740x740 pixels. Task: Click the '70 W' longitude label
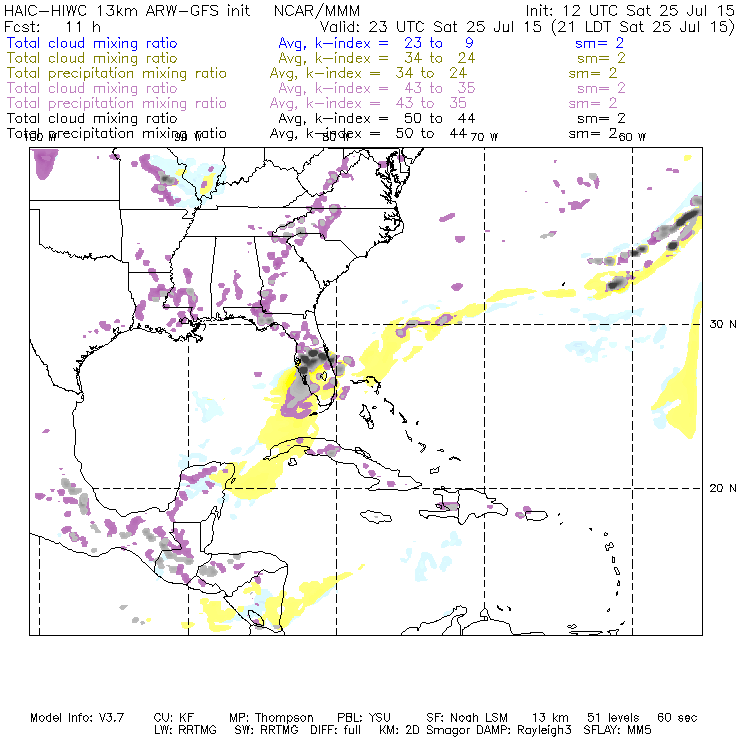(x=484, y=137)
